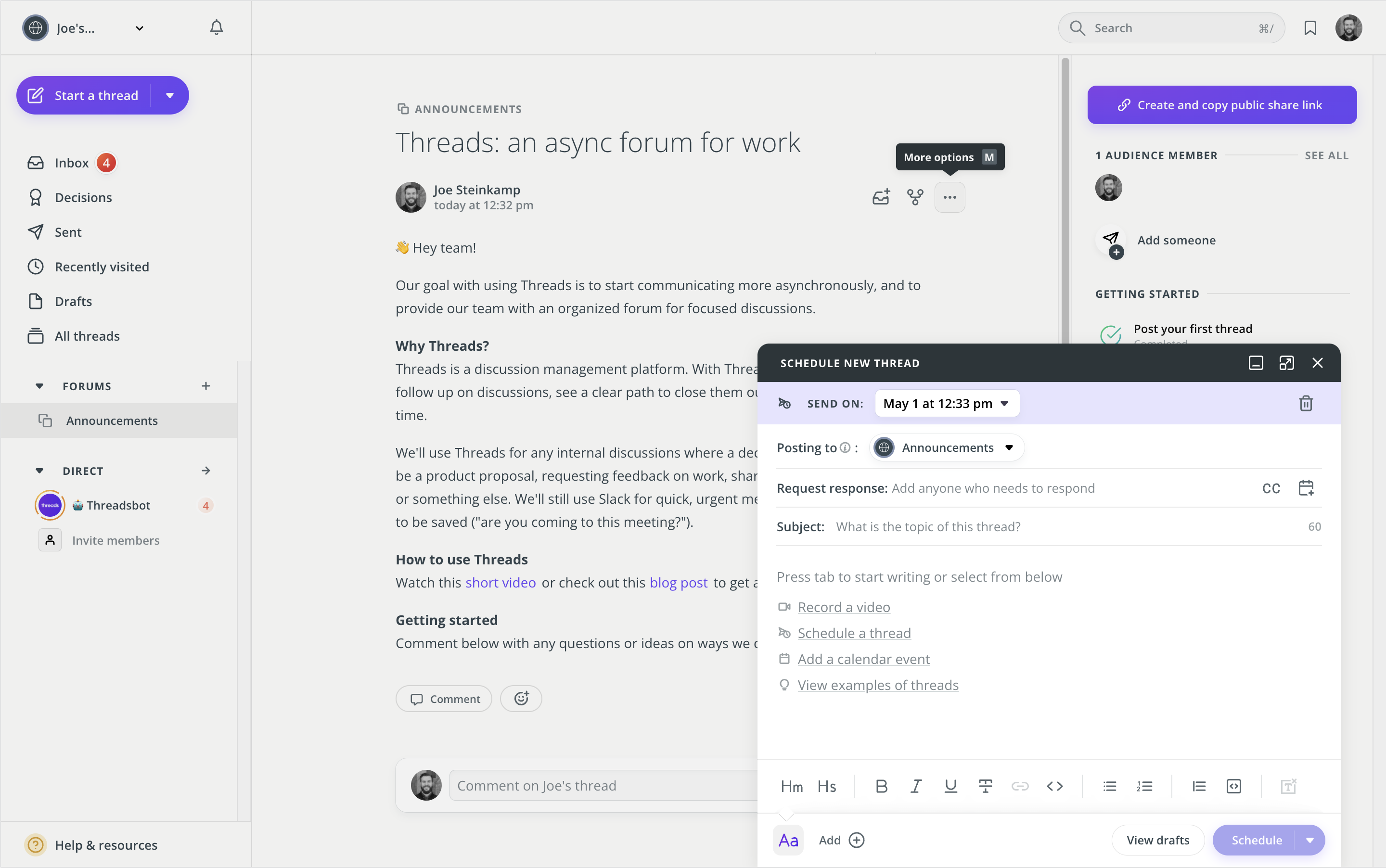Apply strikethrough formatting in the composer
1386x868 pixels.
click(x=985, y=786)
